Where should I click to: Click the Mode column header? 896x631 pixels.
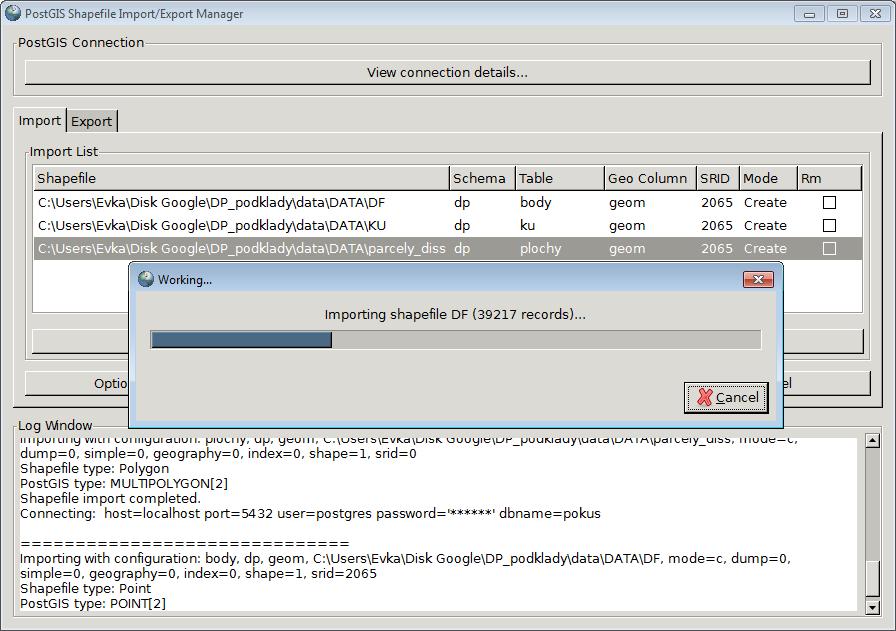pyautogui.click(x=768, y=178)
